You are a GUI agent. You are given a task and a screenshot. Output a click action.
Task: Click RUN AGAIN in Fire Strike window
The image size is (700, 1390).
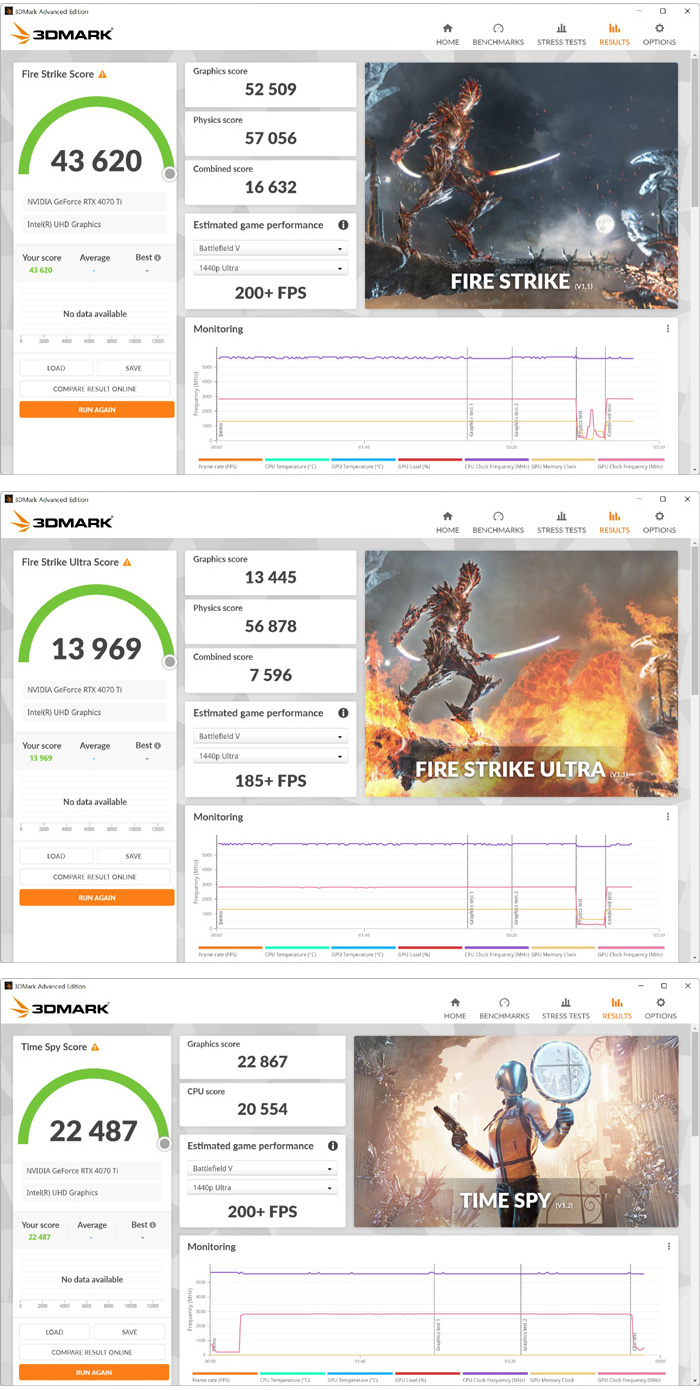click(96, 409)
